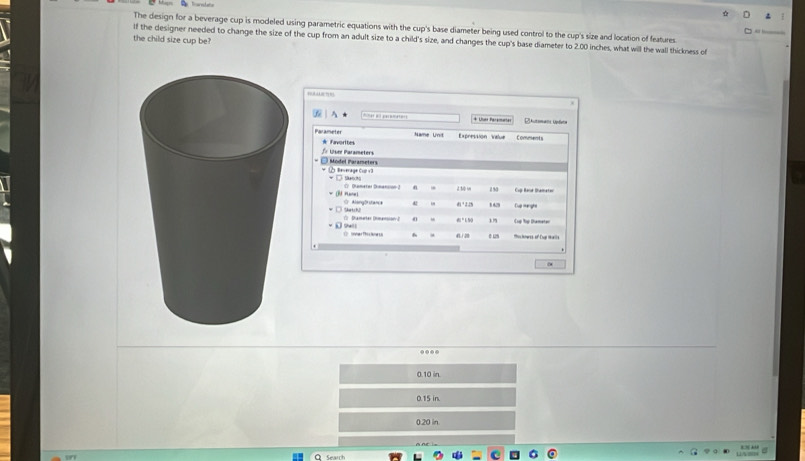
Task: Click the Favorites row star icon
Action: (x=324, y=142)
